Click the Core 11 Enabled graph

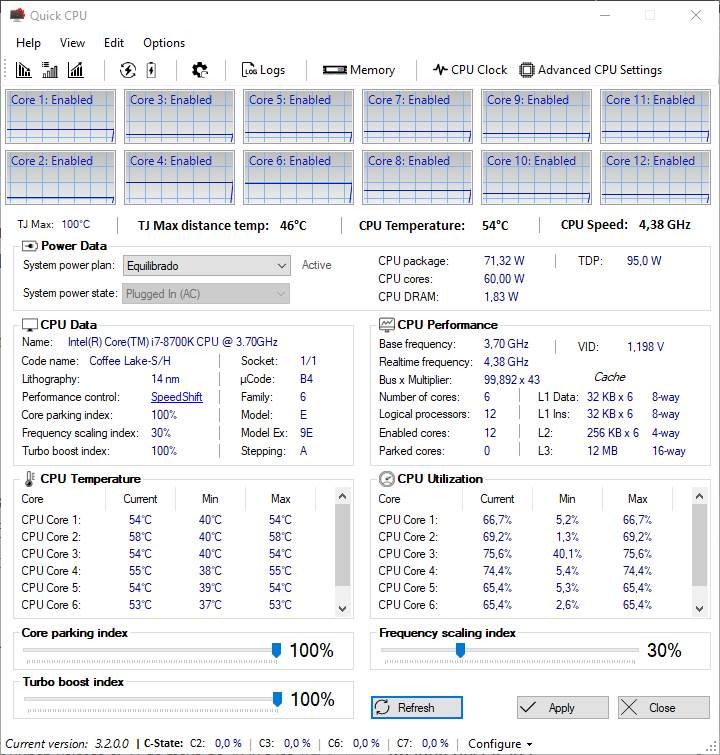pos(655,117)
